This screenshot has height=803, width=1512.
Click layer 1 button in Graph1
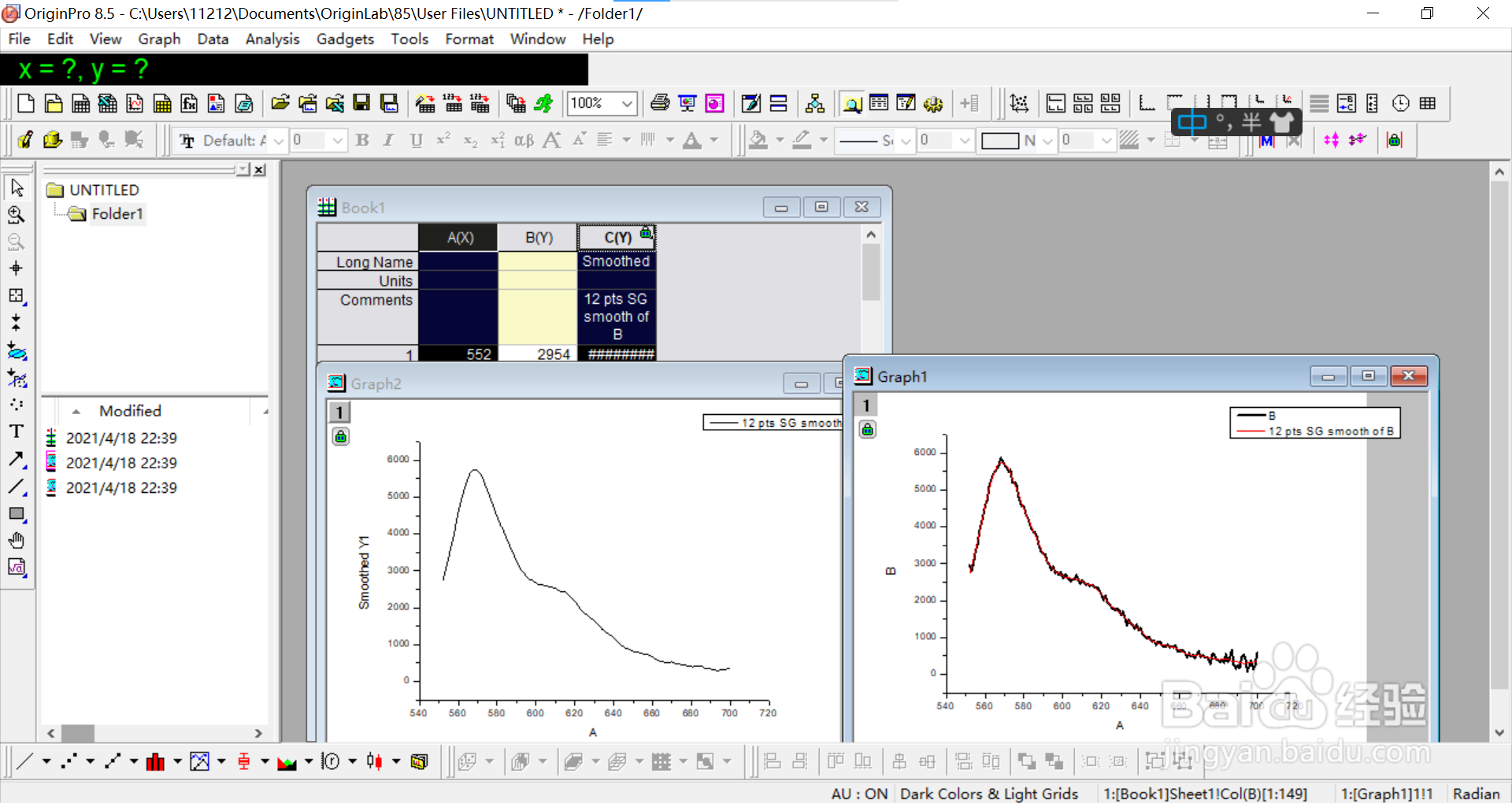866,405
